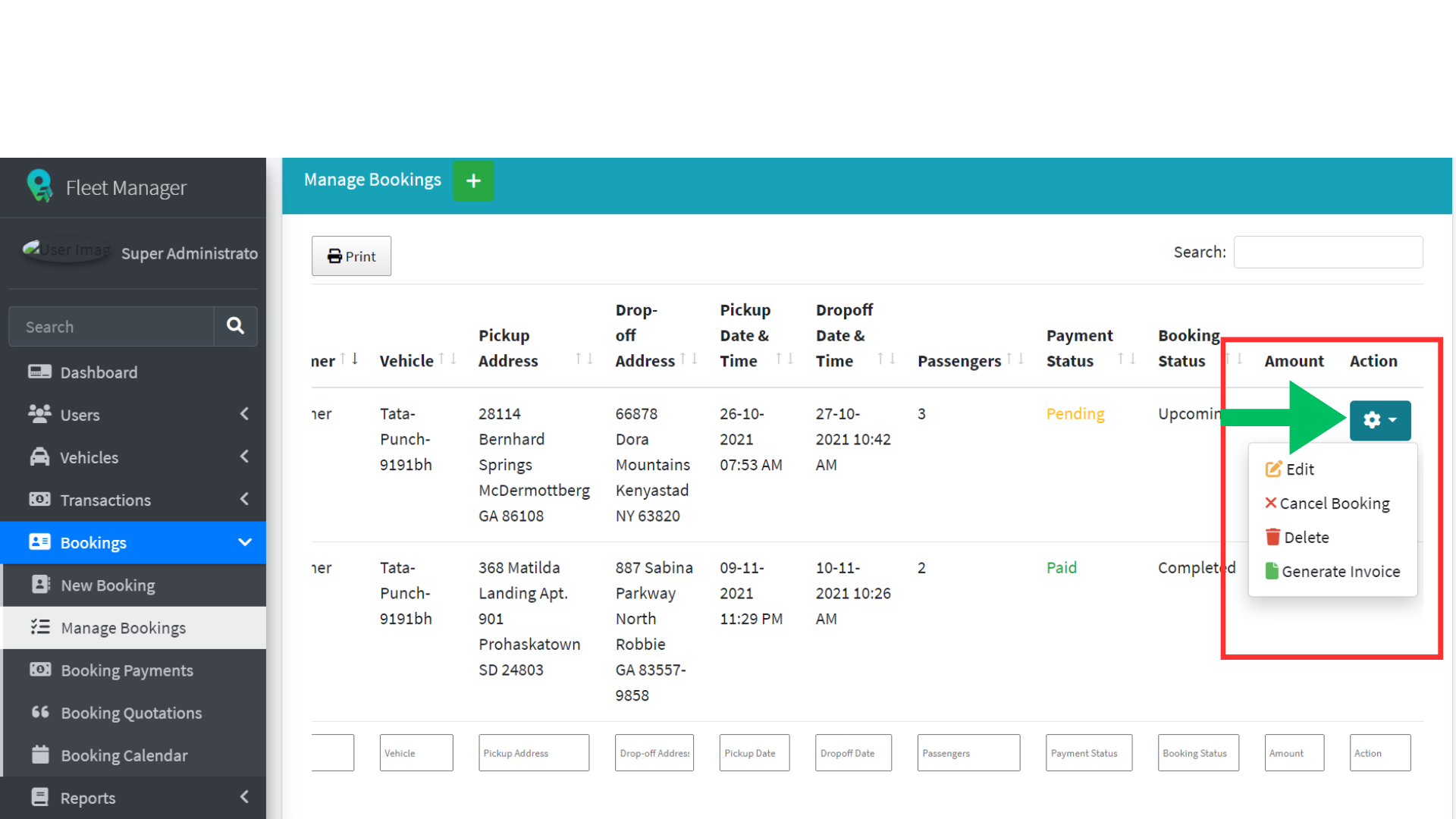Focus the table Search input field
The height and width of the screenshot is (819, 1456).
(x=1328, y=252)
